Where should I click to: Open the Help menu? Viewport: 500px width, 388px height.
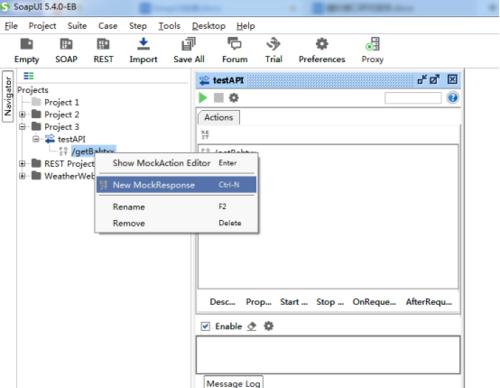click(x=246, y=26)
